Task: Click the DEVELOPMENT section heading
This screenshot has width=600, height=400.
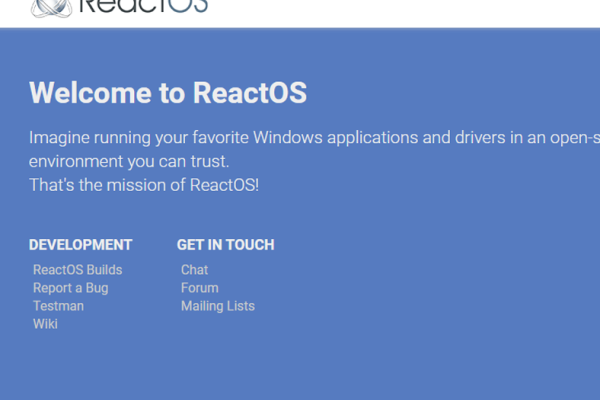Action: pos(80,245)
